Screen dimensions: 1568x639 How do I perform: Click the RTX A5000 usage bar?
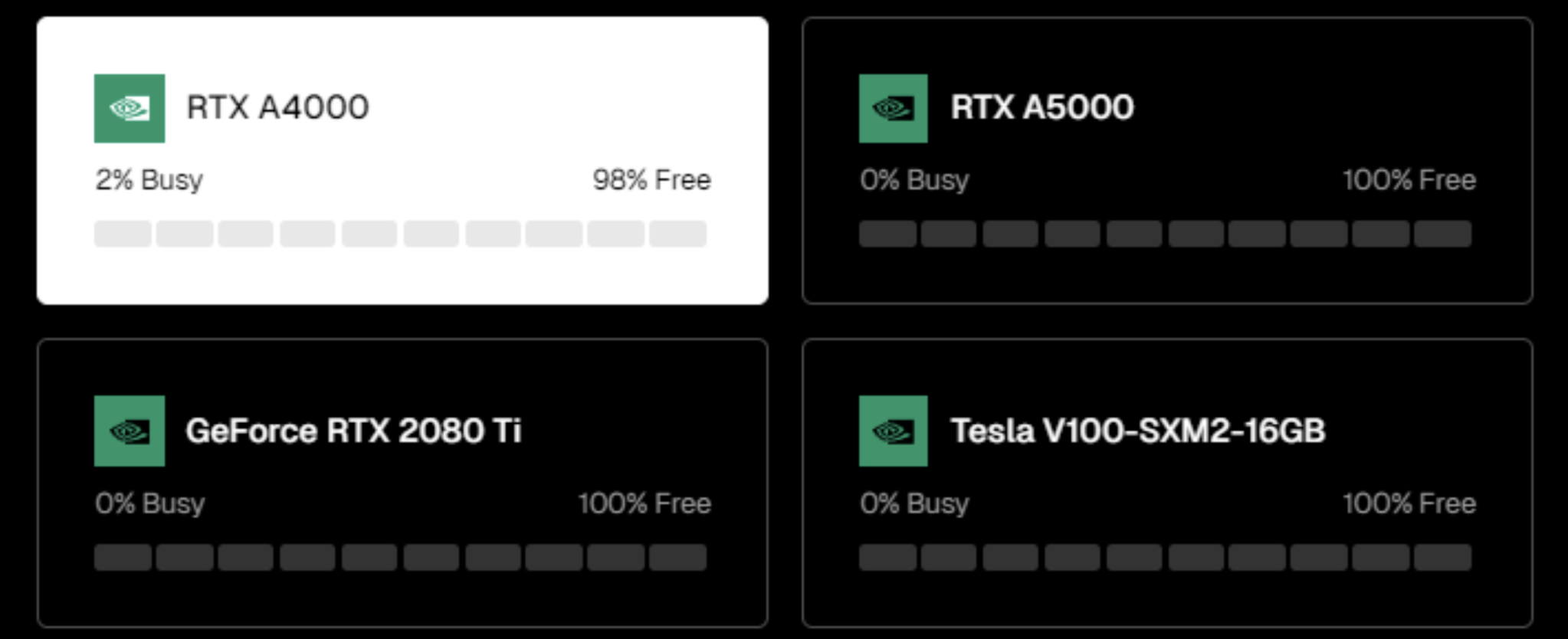pyautogui.click(x=1165, y=234)
